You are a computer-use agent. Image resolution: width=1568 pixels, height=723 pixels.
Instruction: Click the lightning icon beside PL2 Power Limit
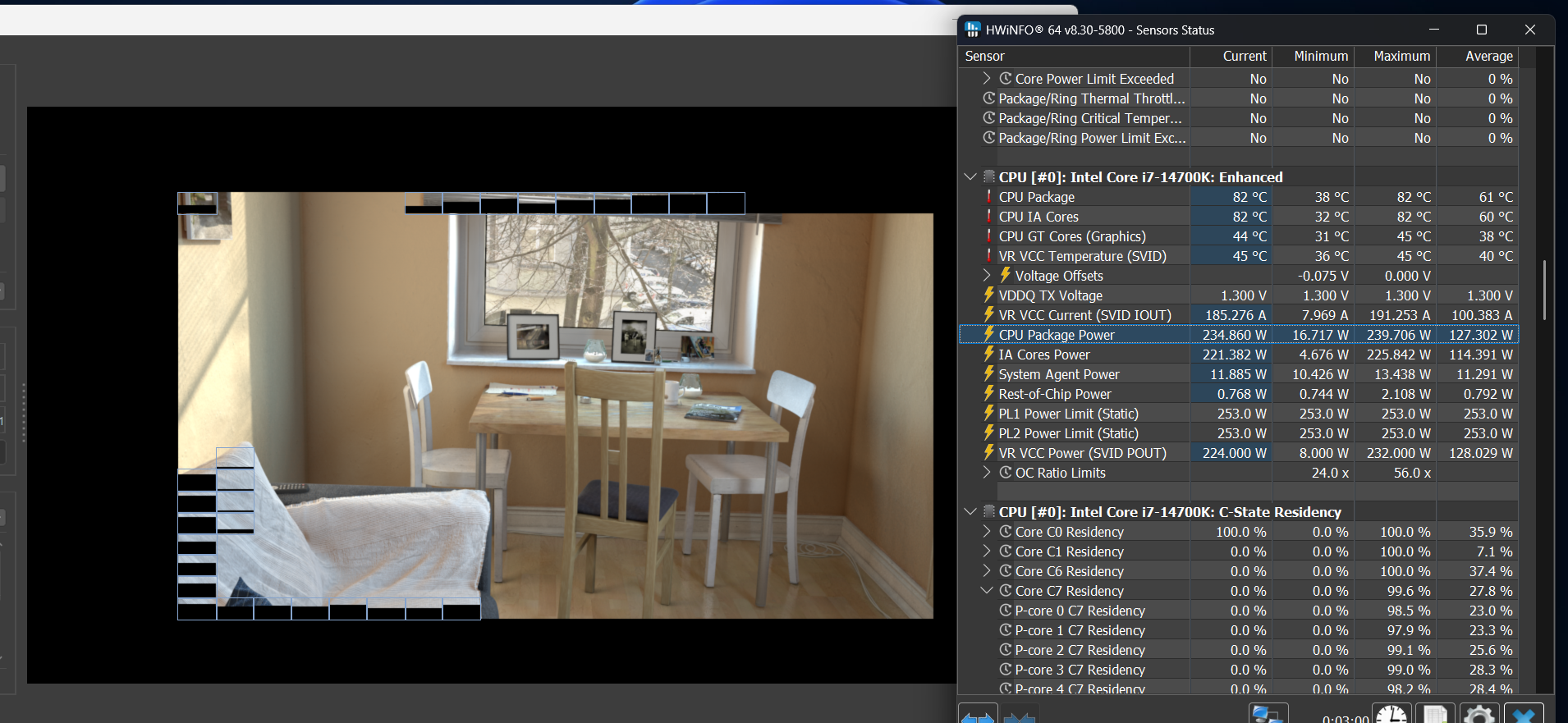coord(988,432)
